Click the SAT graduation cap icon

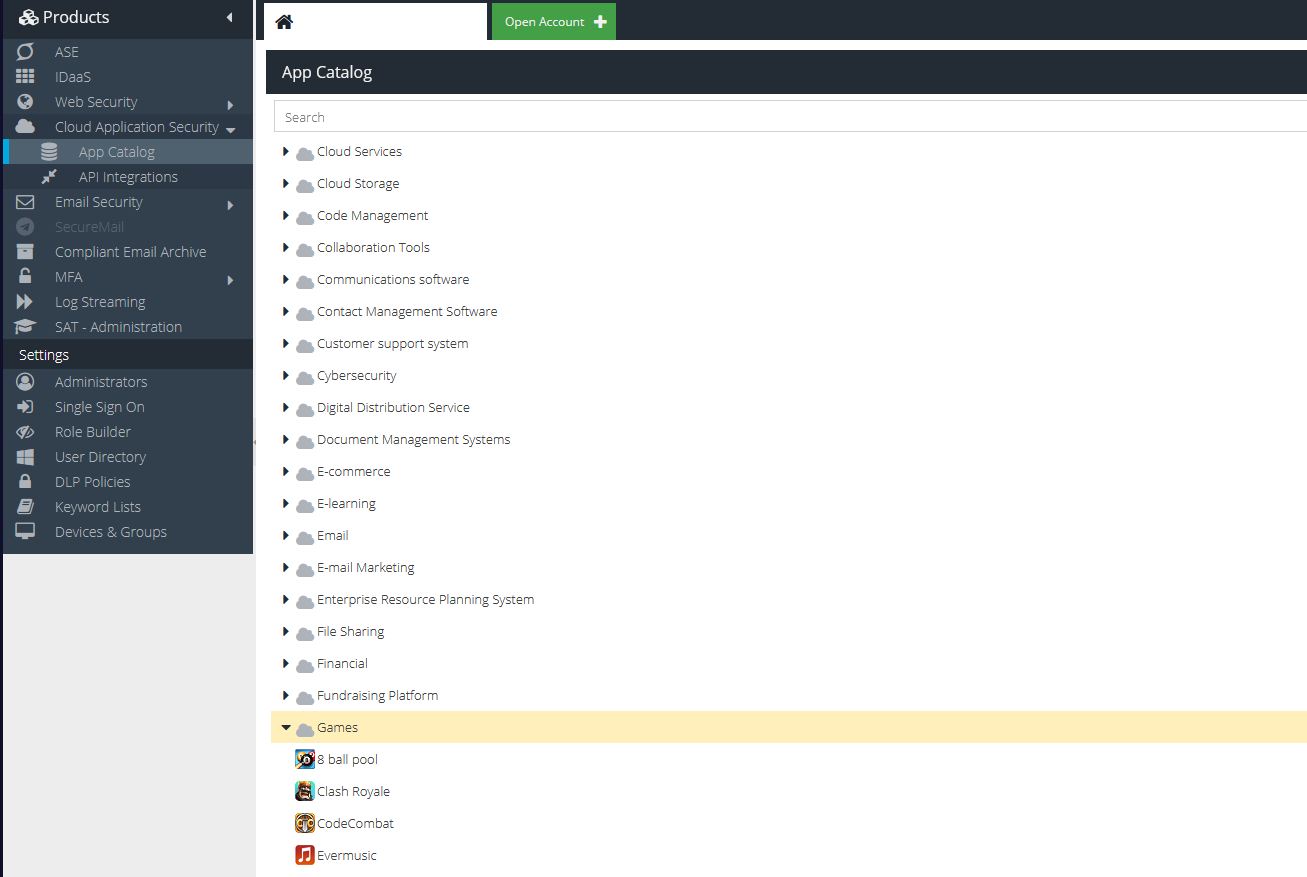pyautogui.click(x=25, y=327)
